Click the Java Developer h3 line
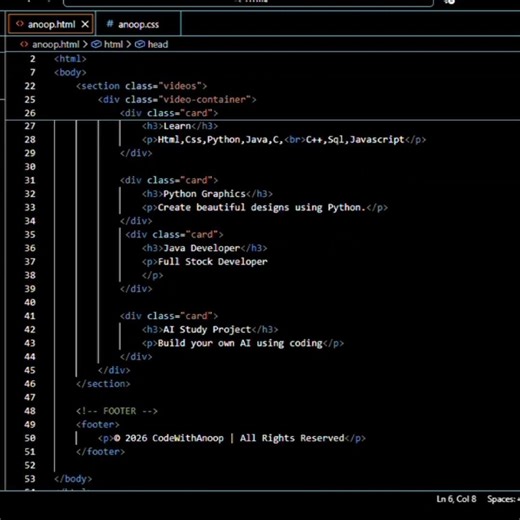Screen dimensions: 520x520 tap(205, 248)
